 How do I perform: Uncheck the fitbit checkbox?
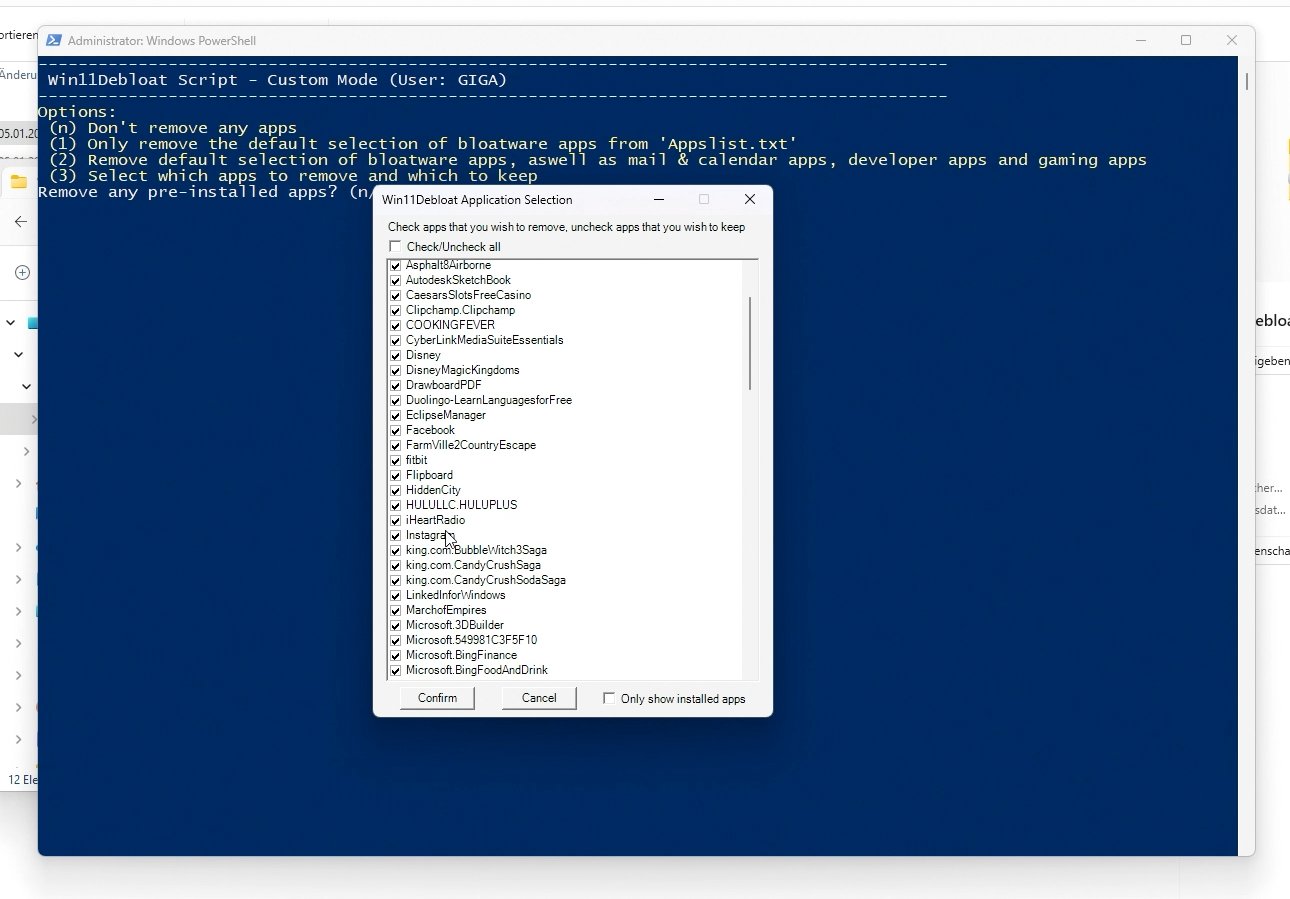coord(396,460)
